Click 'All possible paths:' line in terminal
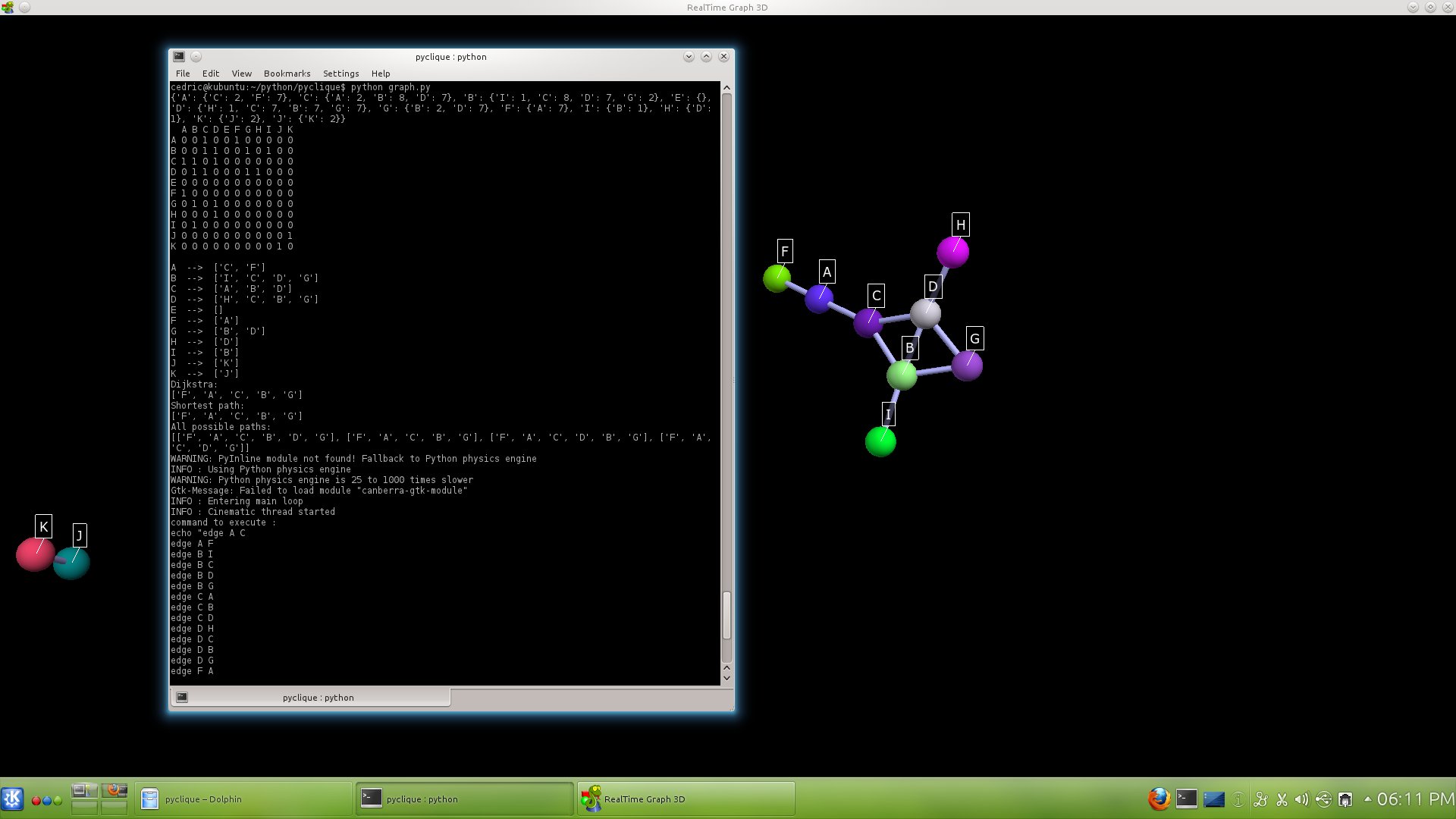This screenshot has width=1456, height=819. [x=220, y=427]
